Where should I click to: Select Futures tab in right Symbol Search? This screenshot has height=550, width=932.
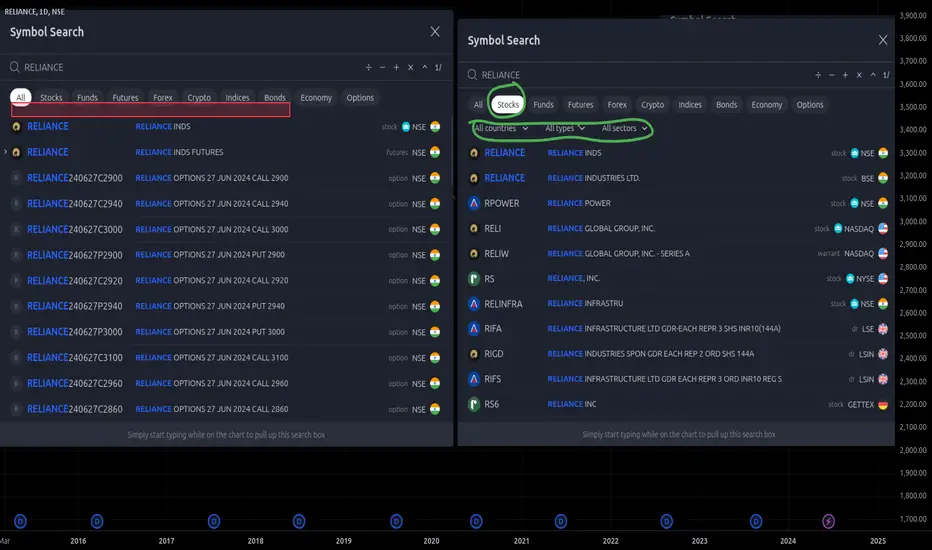(580, 105)
